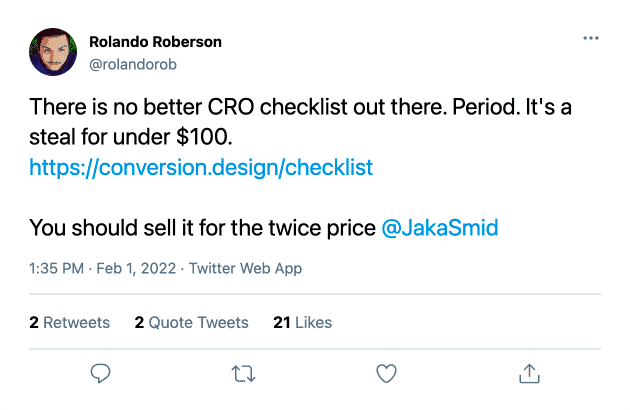
Task: Open the three-dot more options menu
Action: 591,38
